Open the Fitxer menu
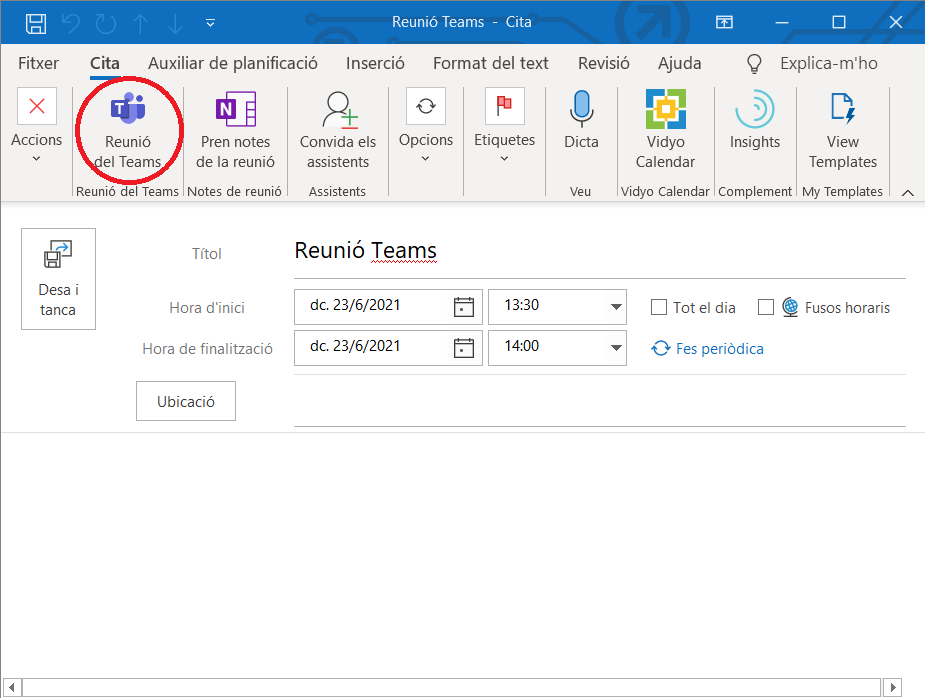Screen dimensions: 925x698 tap(38, 63)
